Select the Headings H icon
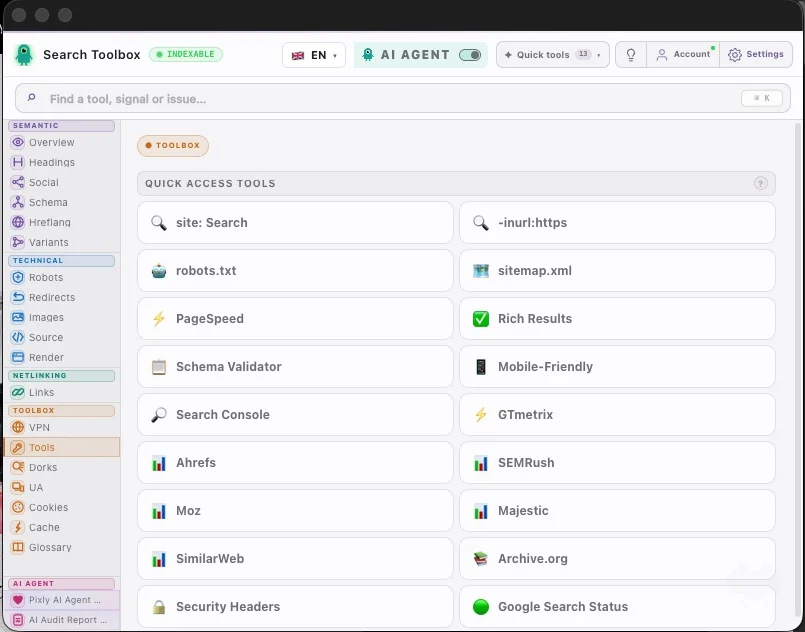Image resolution: width=805 pixels, height=632 pixels. pyautogui.click(x=18, y=162)
